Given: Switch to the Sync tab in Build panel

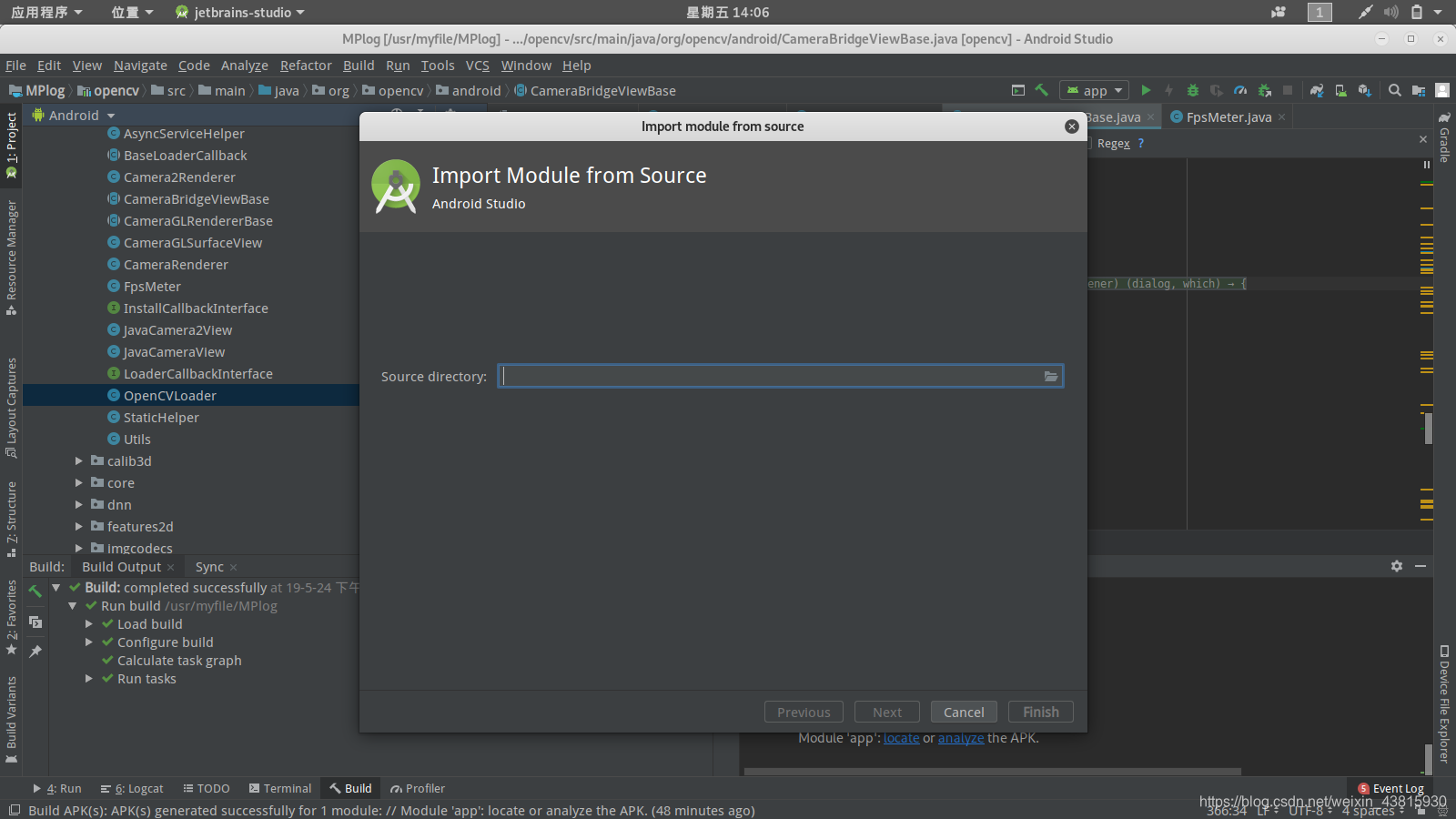Looking at the screenshot, I should (209, 567).
